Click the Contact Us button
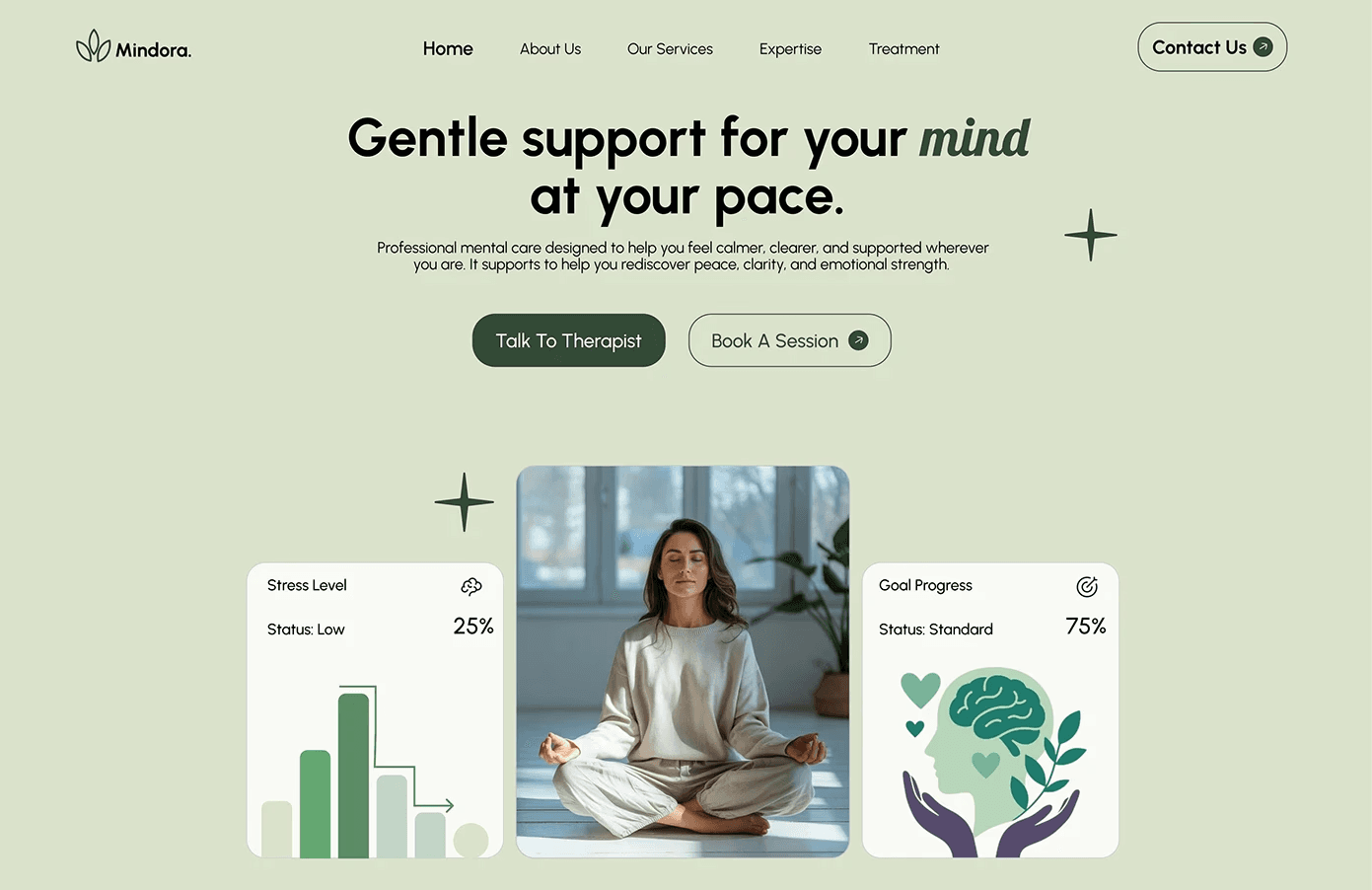Viewport: 1372px width, 890px height. (1212, 47)
